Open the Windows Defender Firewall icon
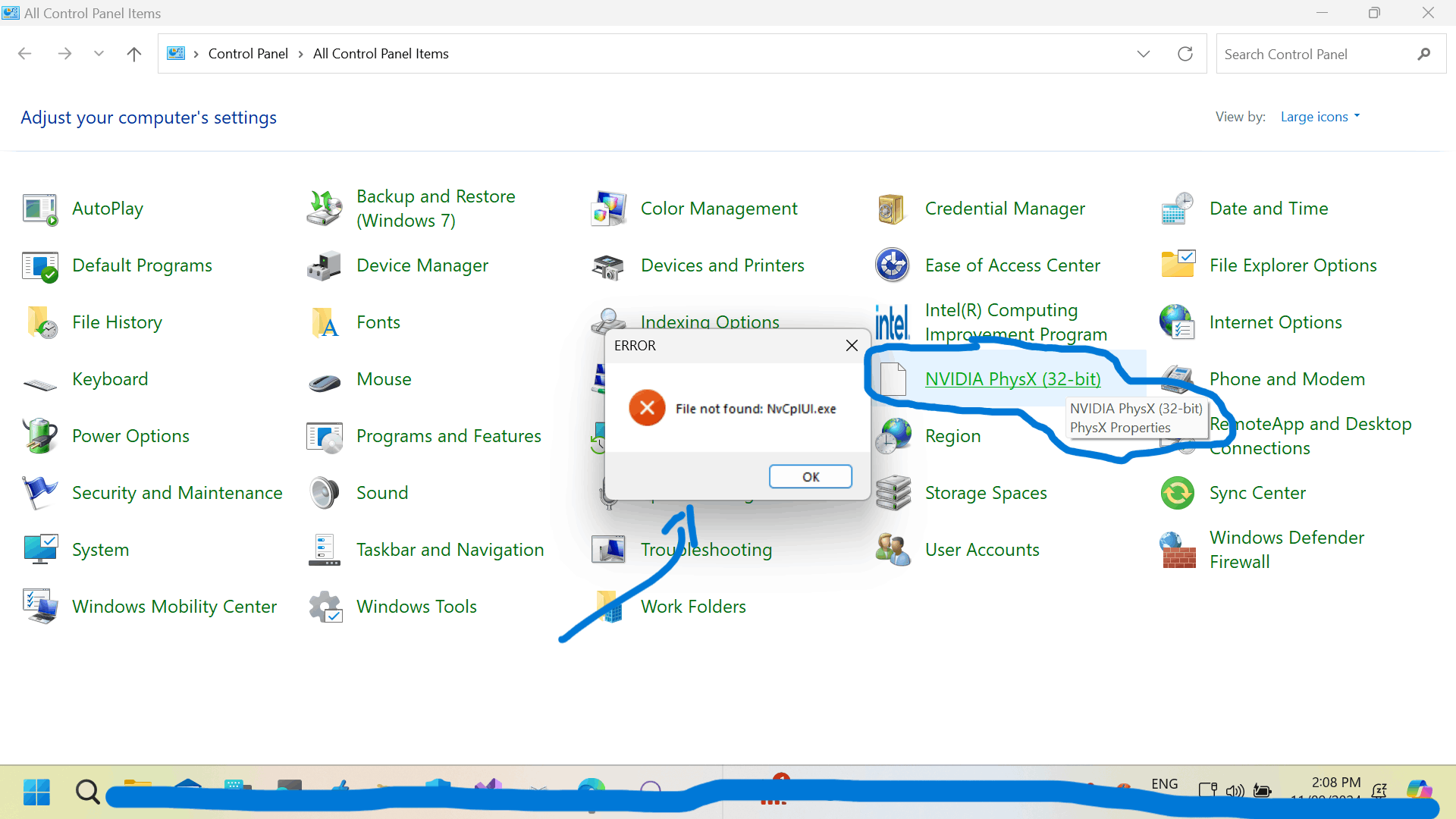1456x819 pixels. [1178, 550]
